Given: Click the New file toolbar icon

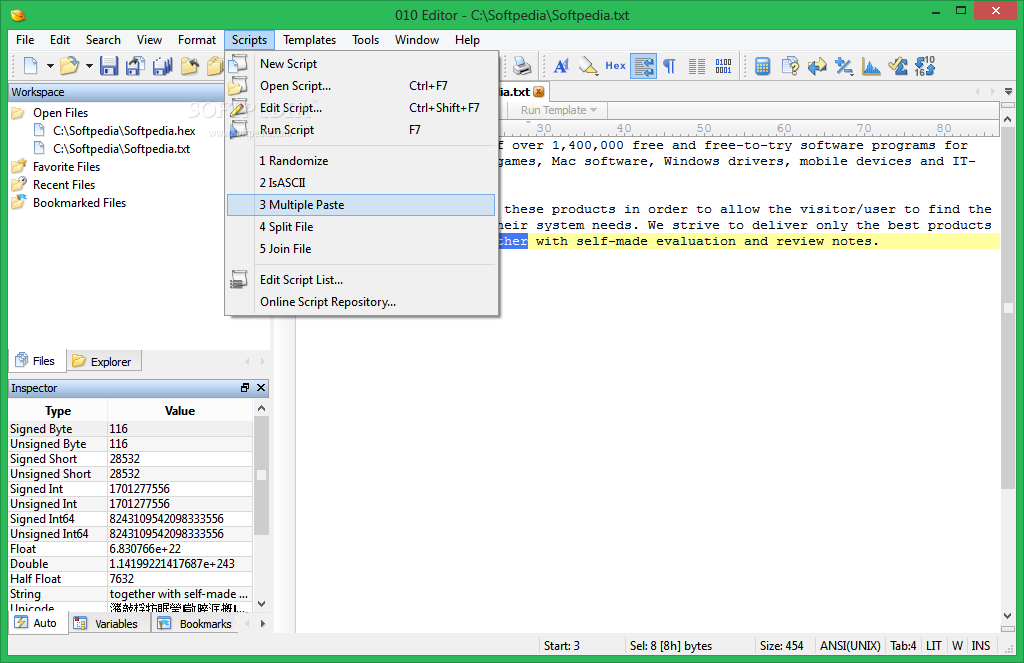Looking at the screenshot, I should click(x=31, y=65).
